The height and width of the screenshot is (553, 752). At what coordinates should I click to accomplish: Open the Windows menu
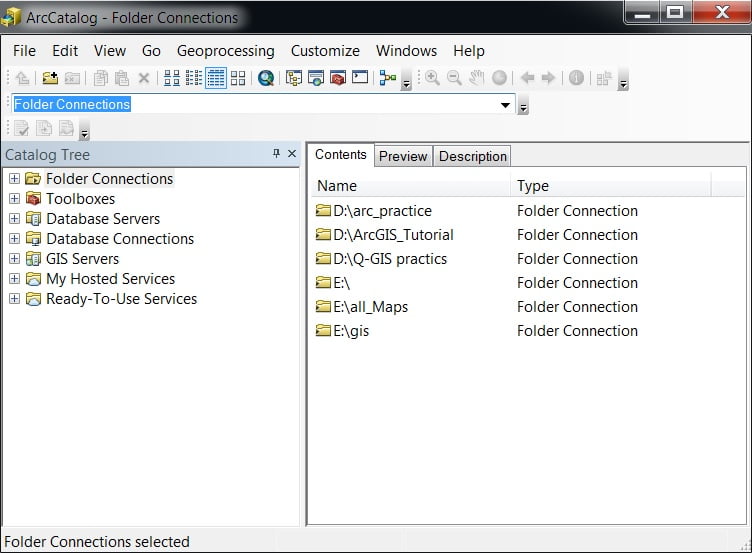406,51
